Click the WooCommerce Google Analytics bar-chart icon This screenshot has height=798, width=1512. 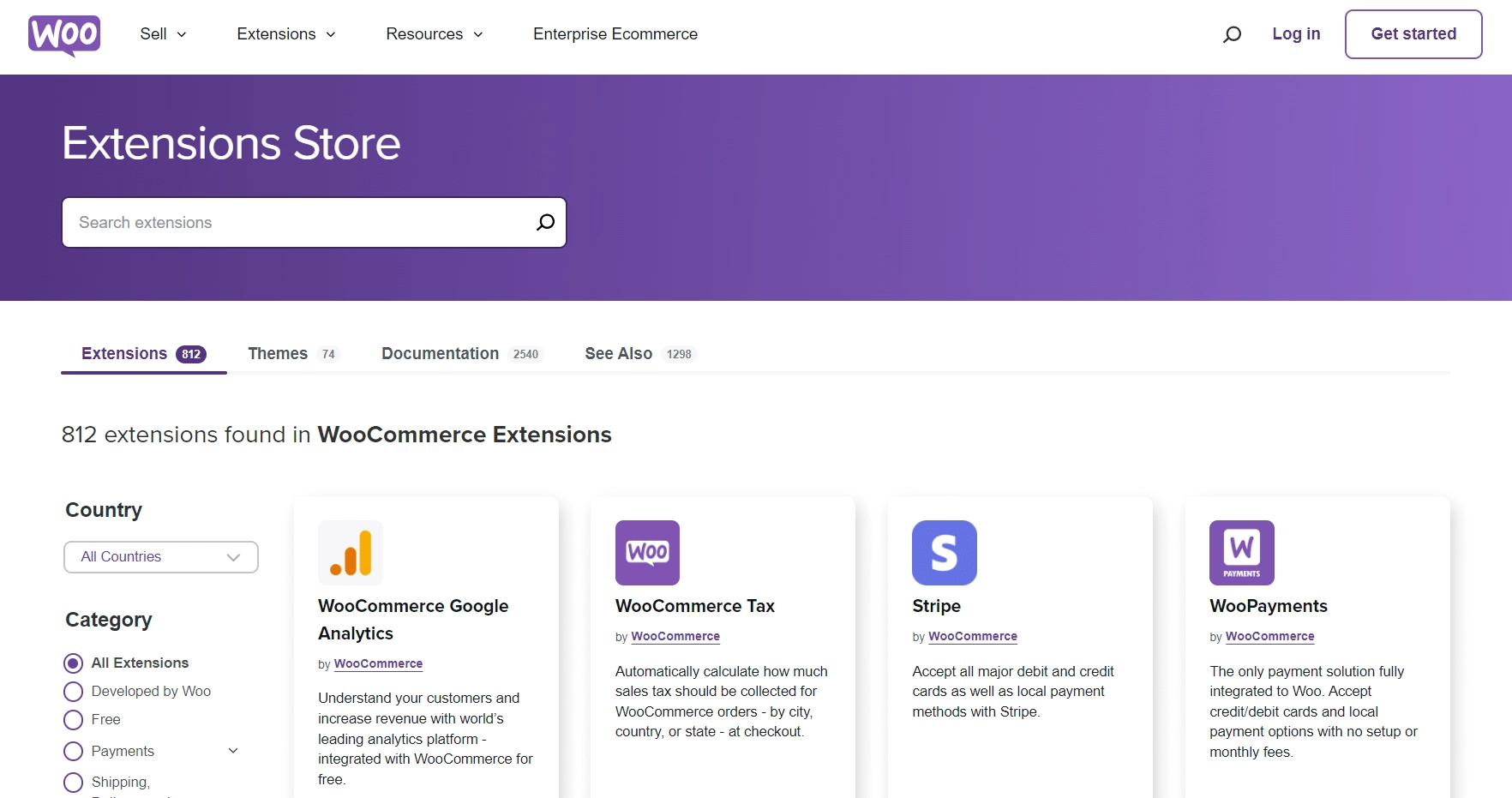tap(350, 553)
